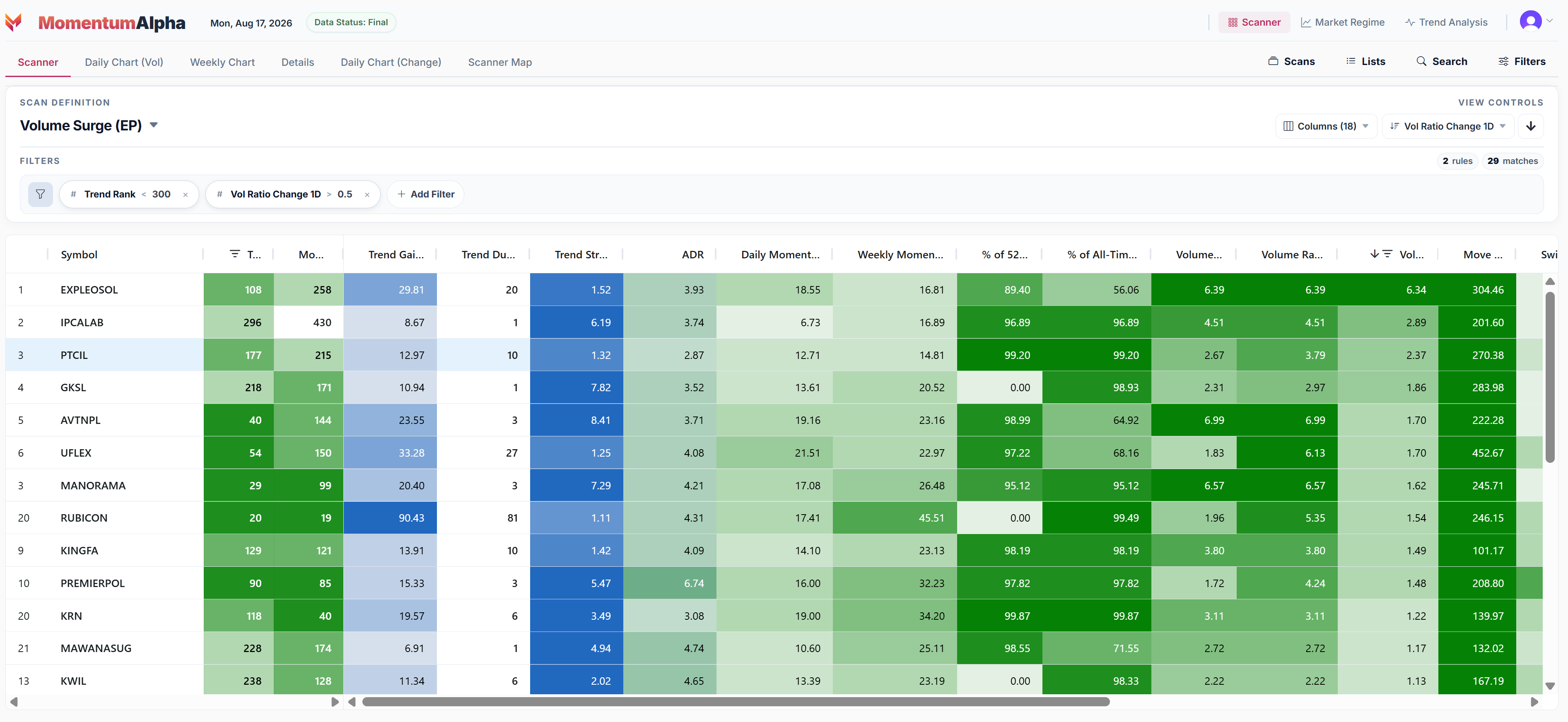1568x722 pixels.
Task: Remove the Vol Ratio Change 1D filter
Action: pyautogui.click(x=367, y=195)
